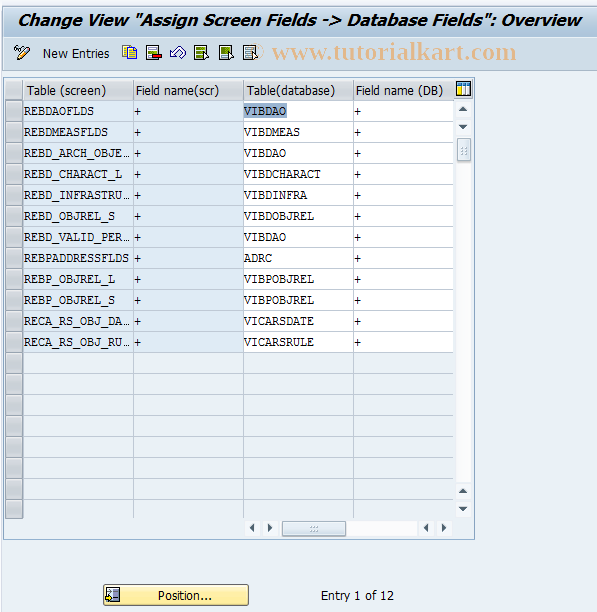Select row marker for REBD_ARCH_OBJE row
Image resolution: width=597 pixels, height=612 pixels.
pyautogui.click(x=14, y=153)
